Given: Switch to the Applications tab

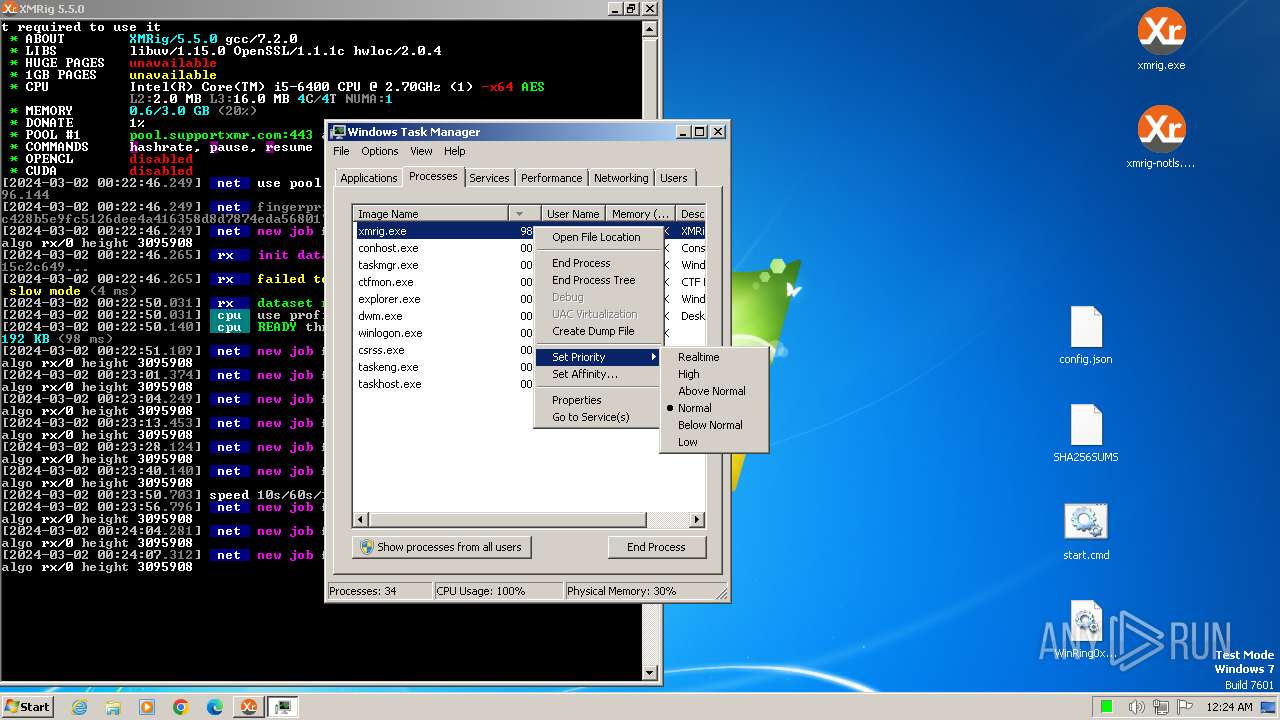Looking at the screenshot, I should [x=368, y=178].
